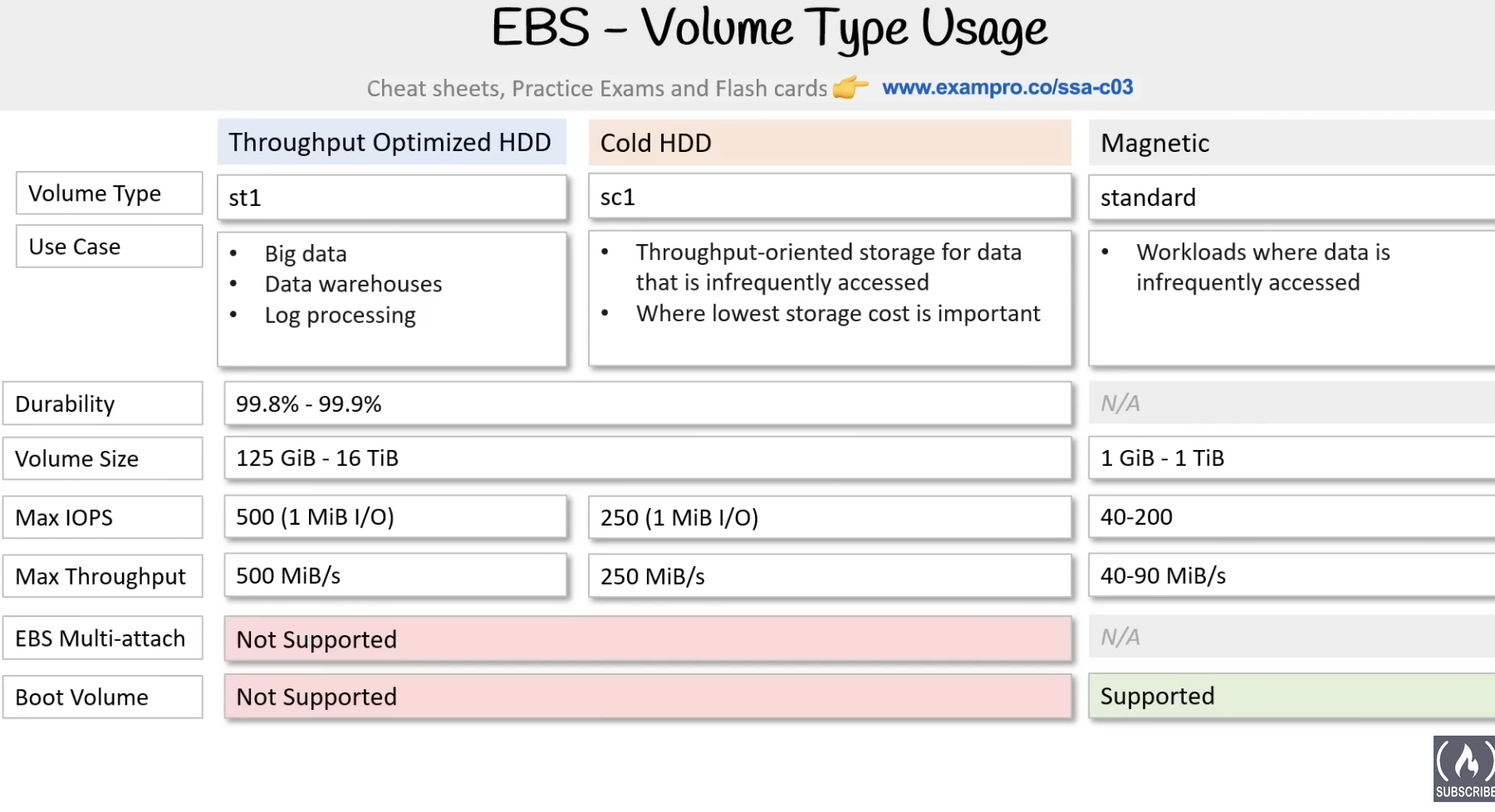Screen dimensions: 1495x812
Task: Click the Use Case row label
Action: tap(109, 247)
